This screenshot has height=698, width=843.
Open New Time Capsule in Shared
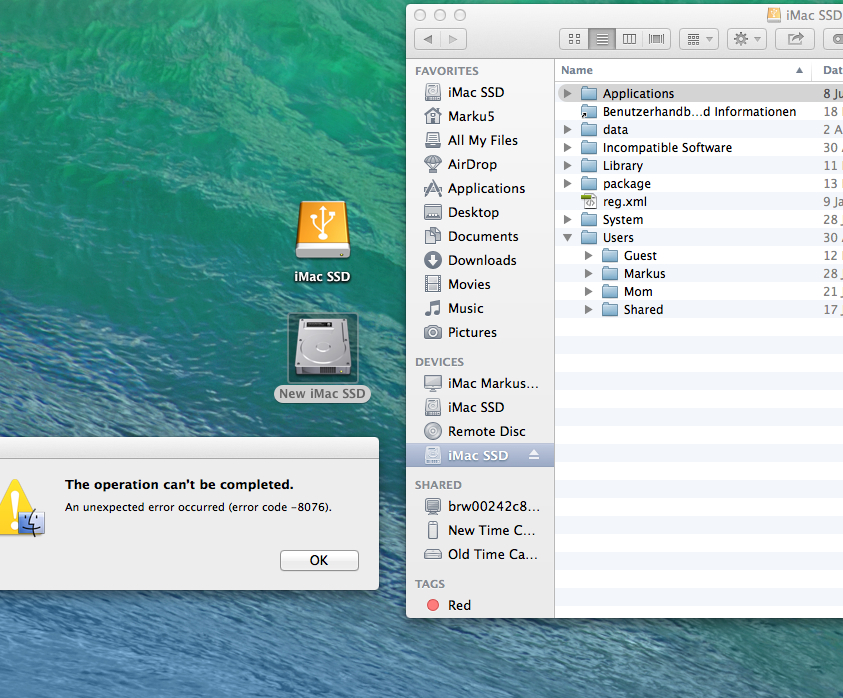click(x=480, y=530)
